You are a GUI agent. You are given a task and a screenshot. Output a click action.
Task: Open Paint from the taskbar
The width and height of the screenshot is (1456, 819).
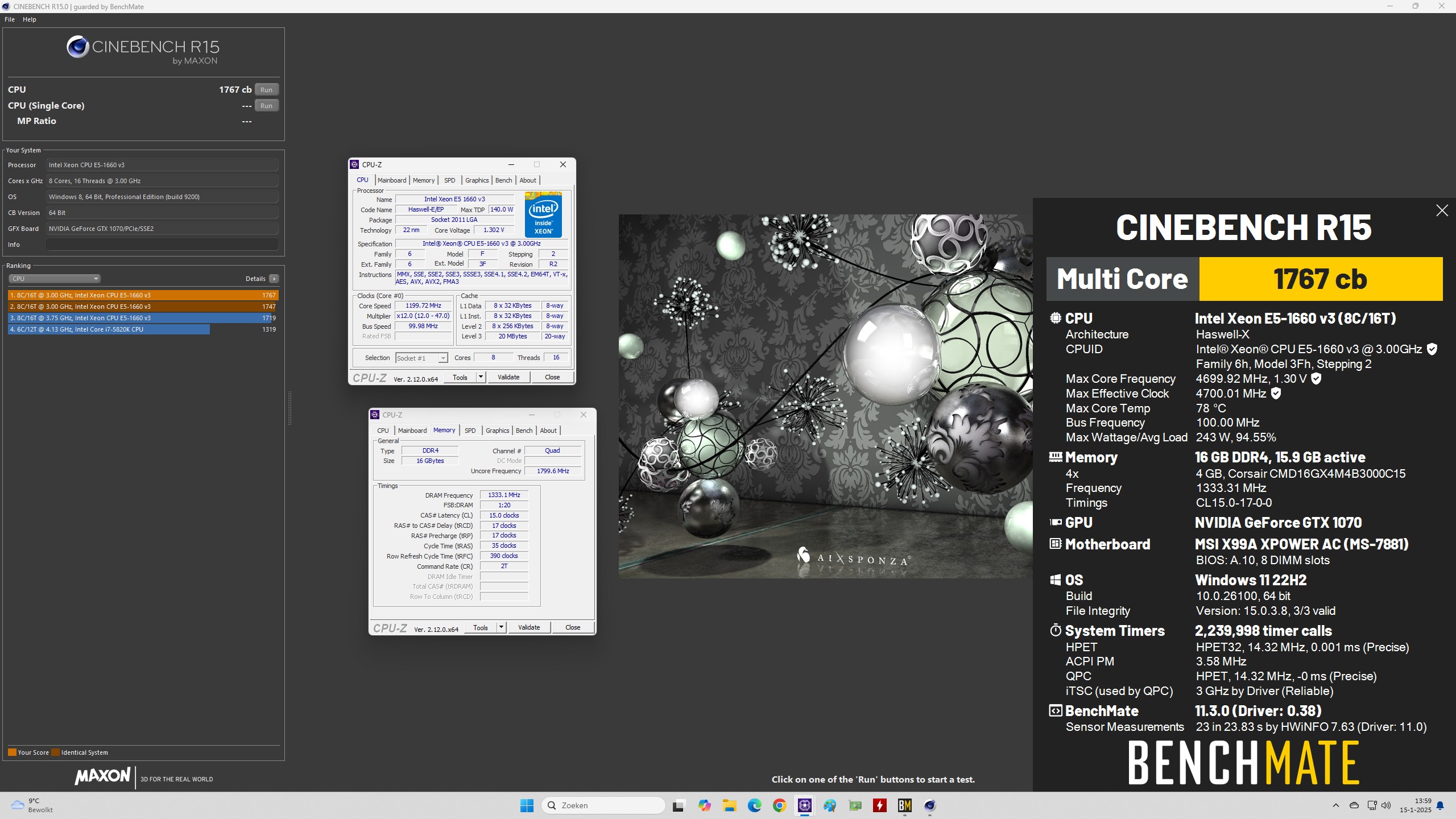pos(830,805)
